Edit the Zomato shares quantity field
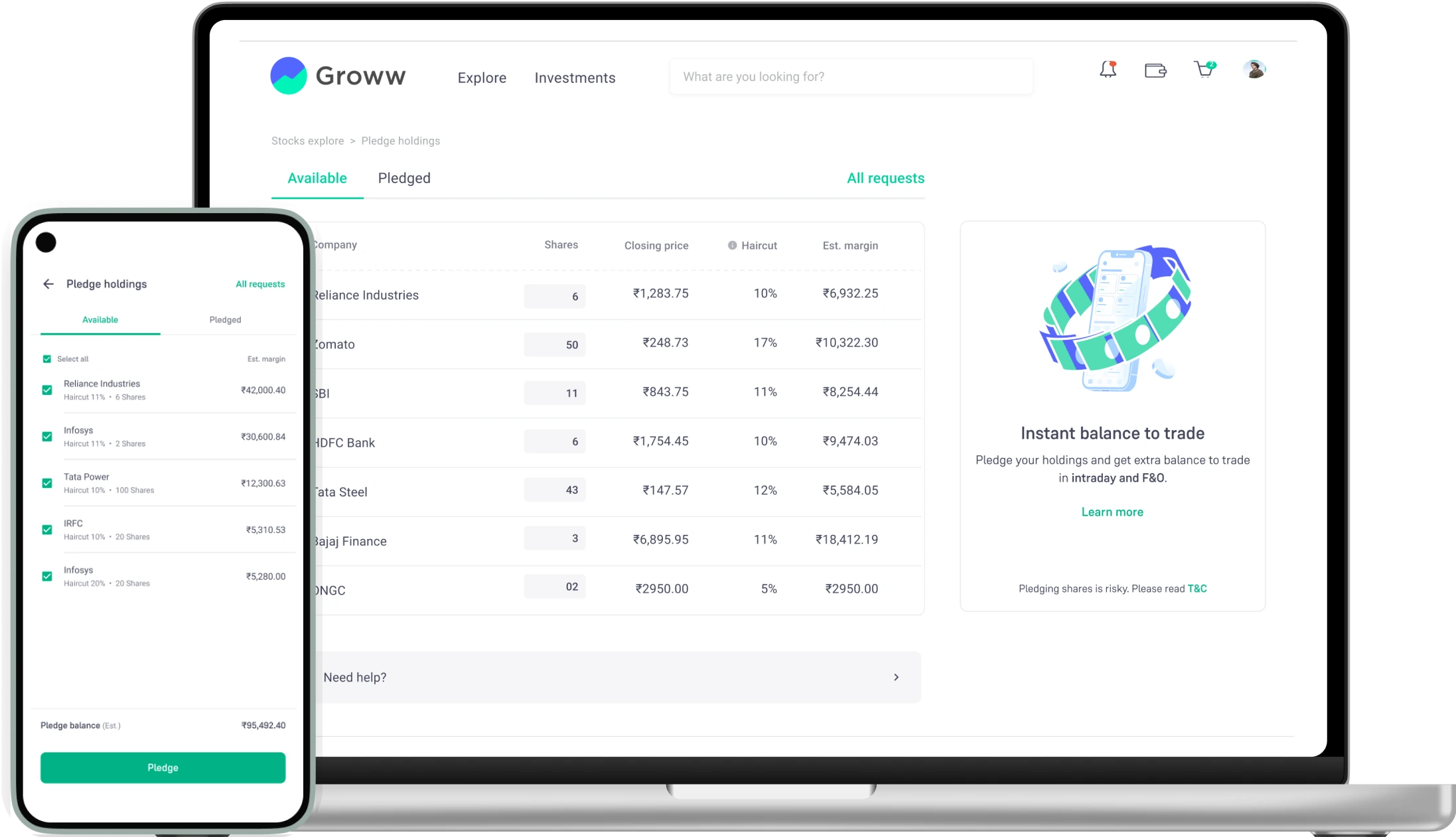This screenshot has width=1456, height=837. point(555,344)
